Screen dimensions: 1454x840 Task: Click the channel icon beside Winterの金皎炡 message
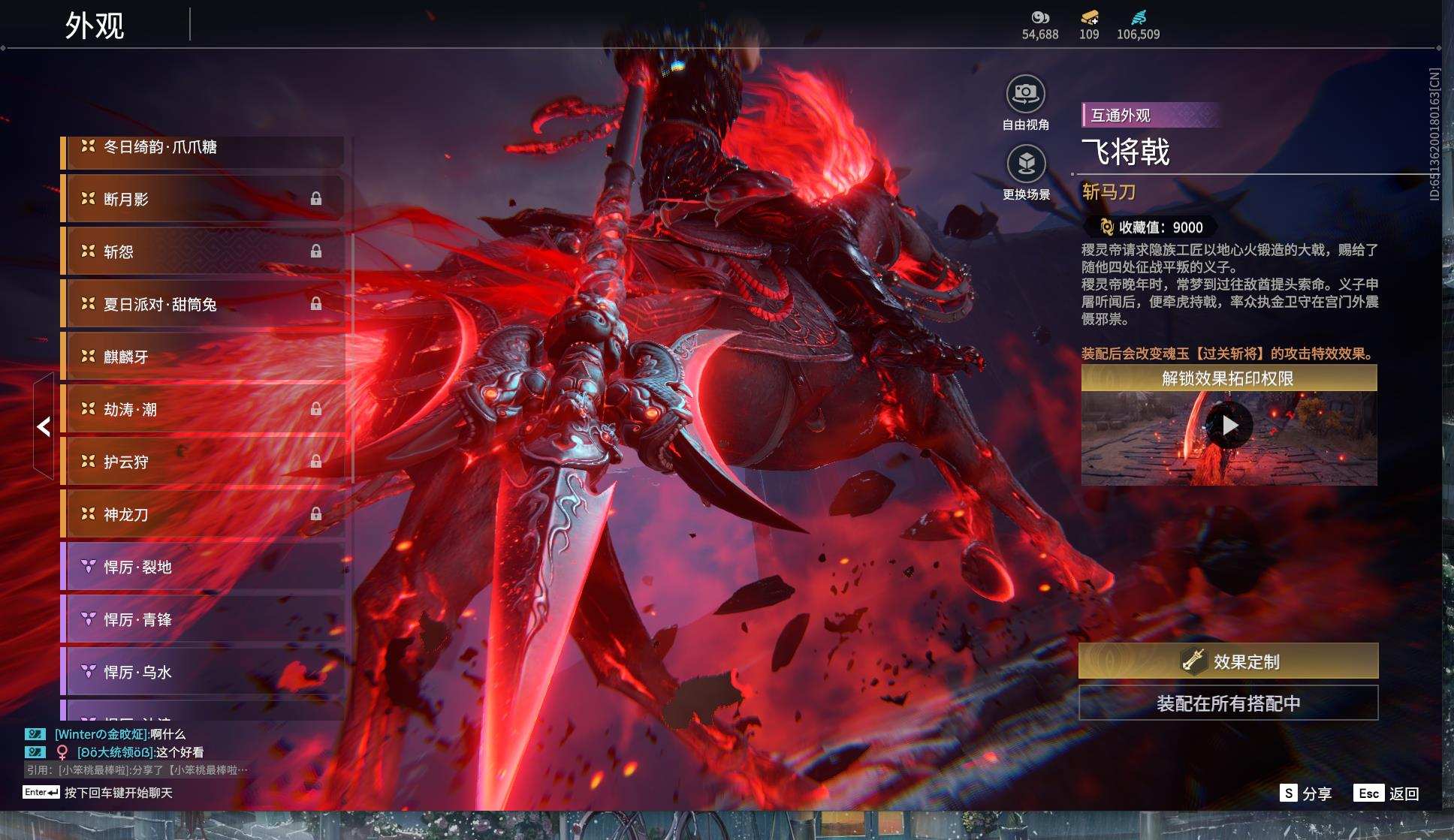tap(35, 734)
